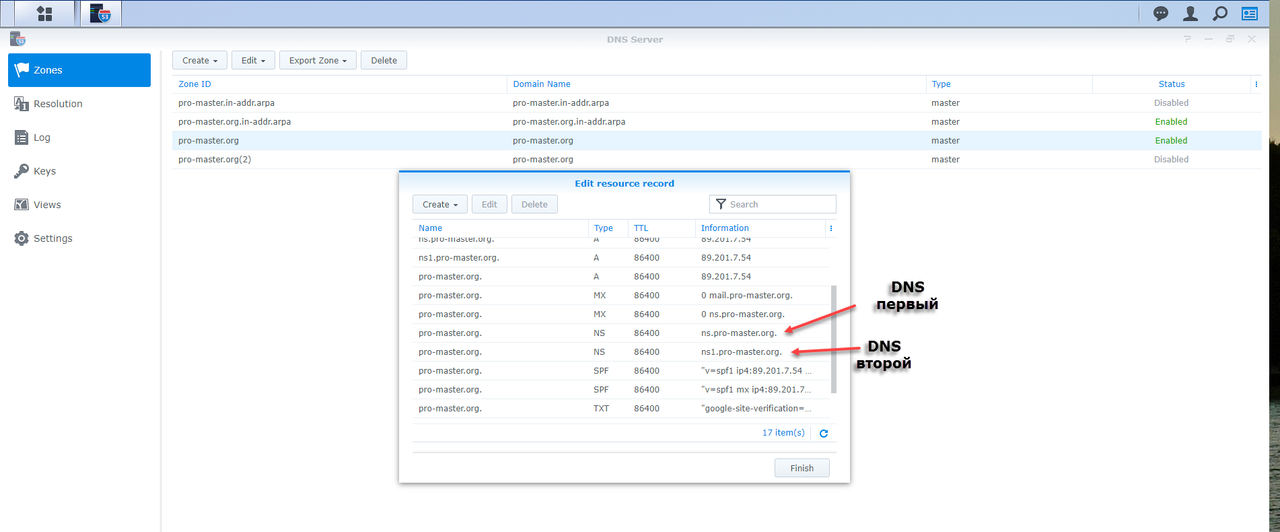
Task: Select SPF record "v=spf1 ip4:89.201.7.54
Action: (x=621, y=371)
